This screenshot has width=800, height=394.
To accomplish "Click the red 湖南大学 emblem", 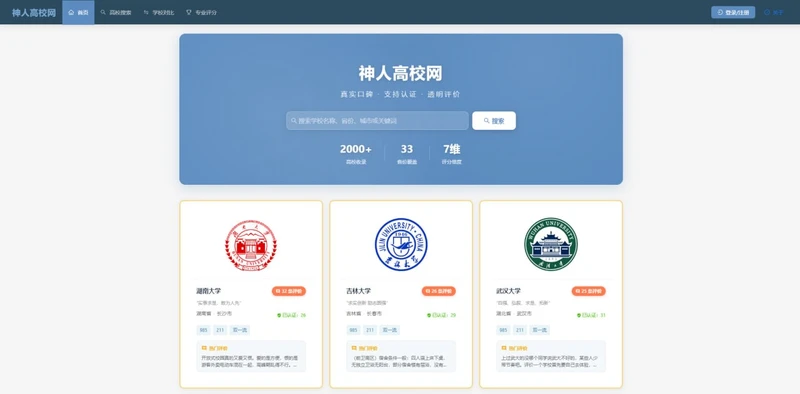I will (251, 245).
